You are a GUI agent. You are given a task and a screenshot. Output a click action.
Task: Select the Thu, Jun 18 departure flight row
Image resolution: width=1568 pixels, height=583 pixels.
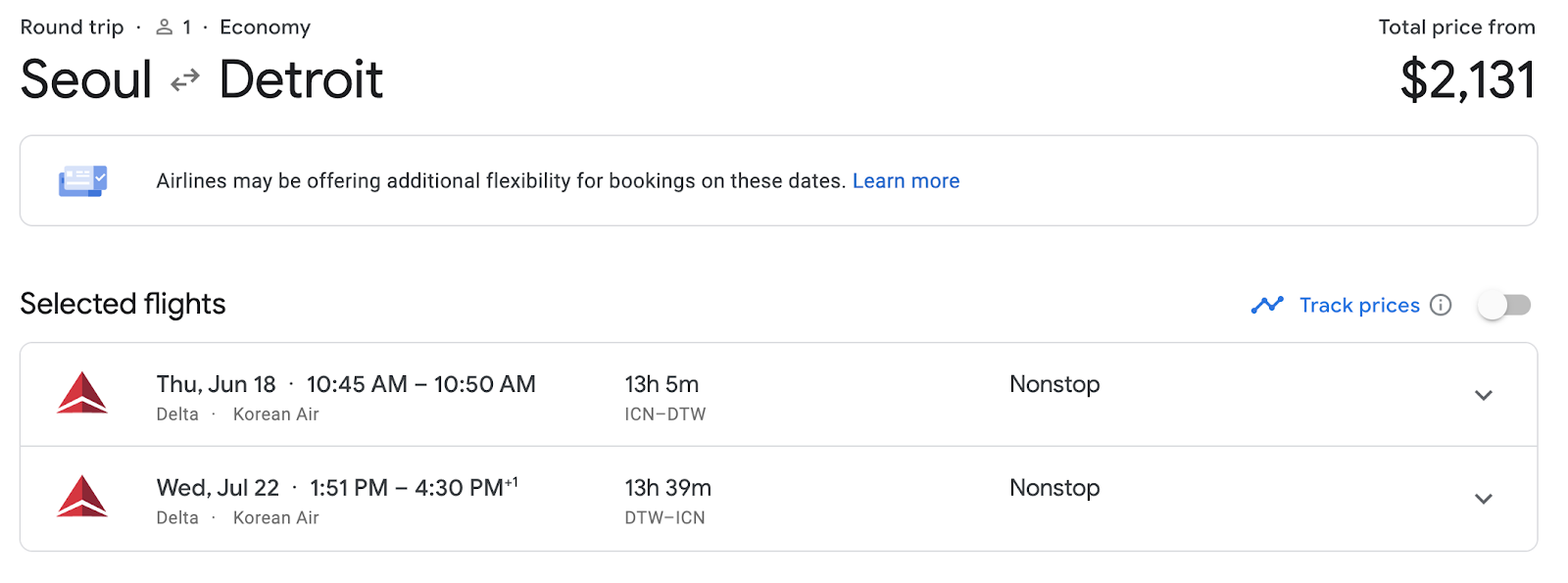778,395
